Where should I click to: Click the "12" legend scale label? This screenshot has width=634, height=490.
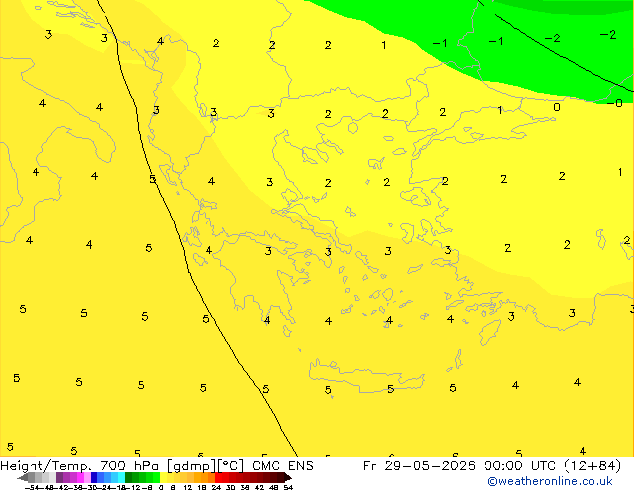coord(188,488)
